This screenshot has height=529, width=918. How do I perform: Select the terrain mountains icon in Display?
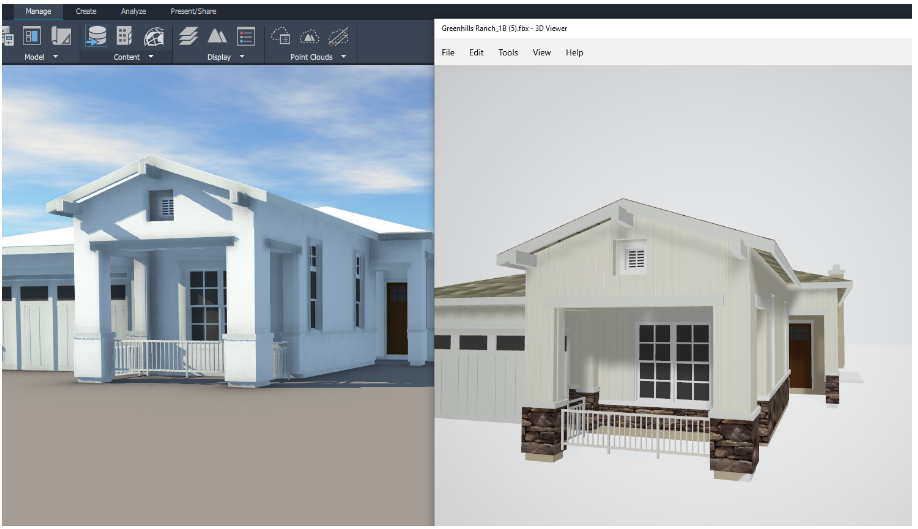217,36
